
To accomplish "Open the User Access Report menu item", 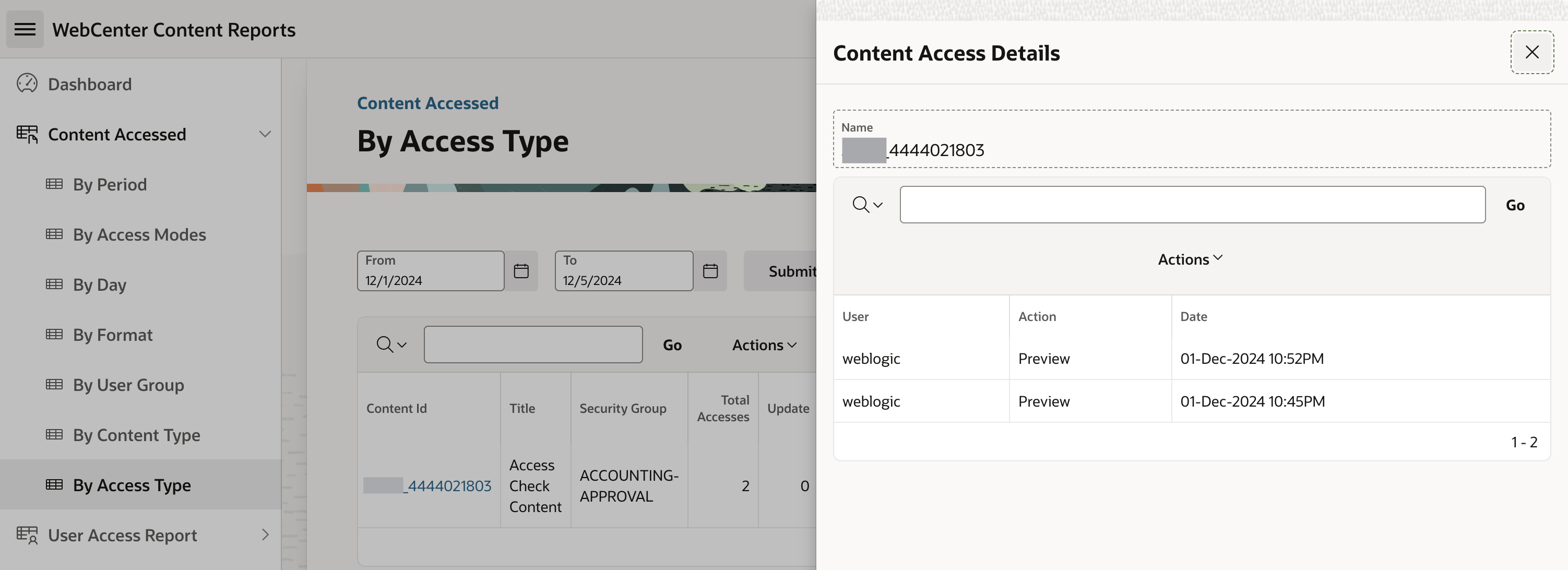I will (122, 536).
